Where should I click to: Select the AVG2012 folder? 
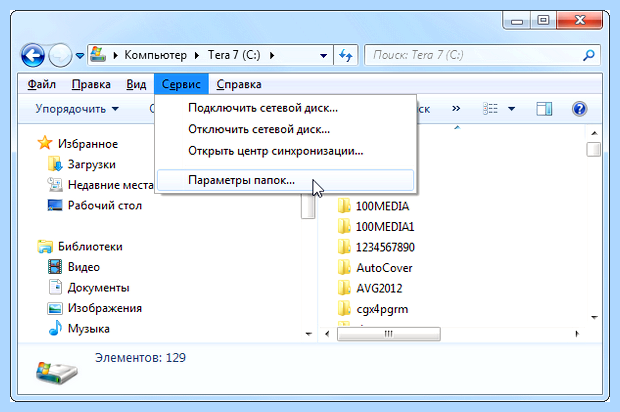[379, 289]
